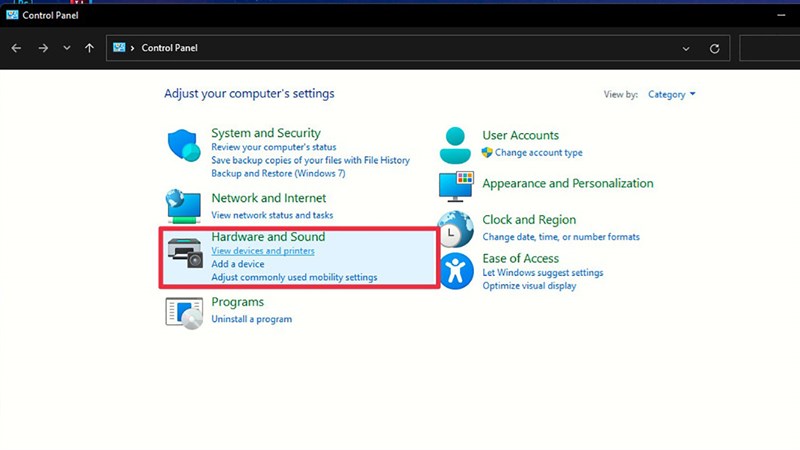800x450 pixels.
Task: Click the System and Security shield icon
Action: tap(184, 147)
